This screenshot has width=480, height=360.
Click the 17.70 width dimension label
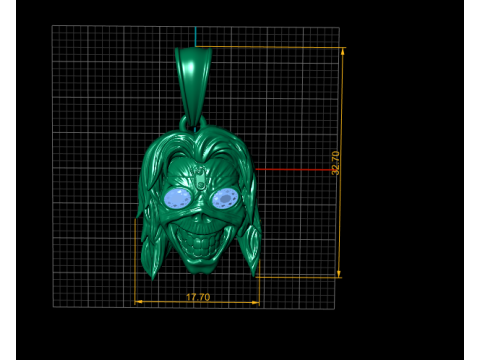[198, 297]
